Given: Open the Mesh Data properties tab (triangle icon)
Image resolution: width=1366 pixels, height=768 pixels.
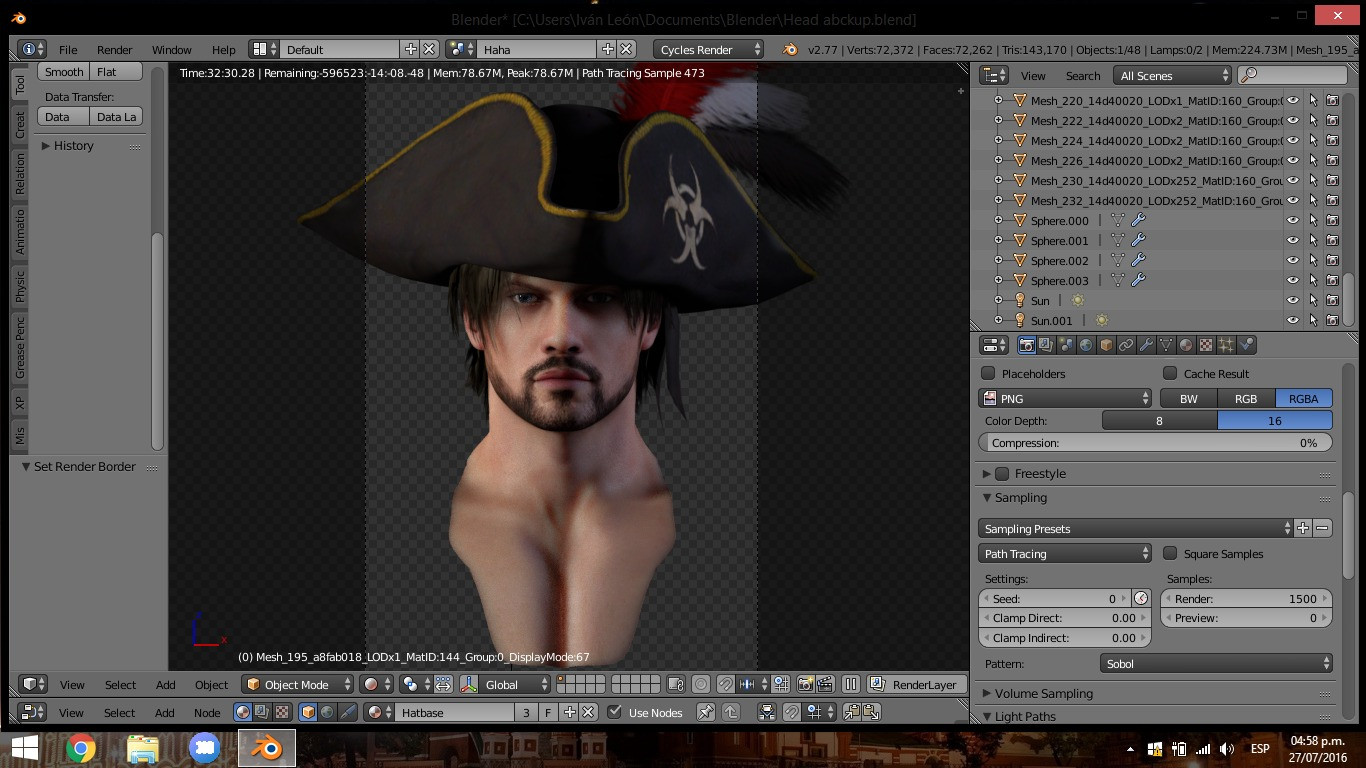Looking at the screenshot, I should tap(1166, 345).
